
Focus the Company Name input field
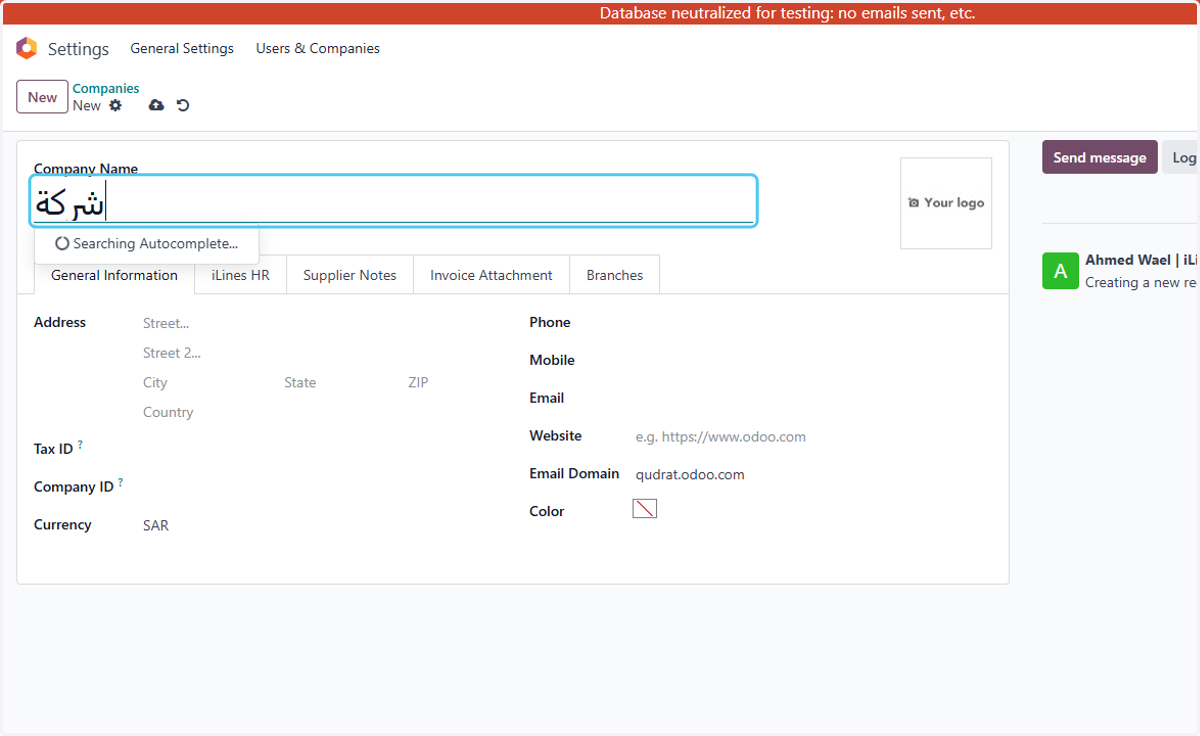(x=394, y=202)
